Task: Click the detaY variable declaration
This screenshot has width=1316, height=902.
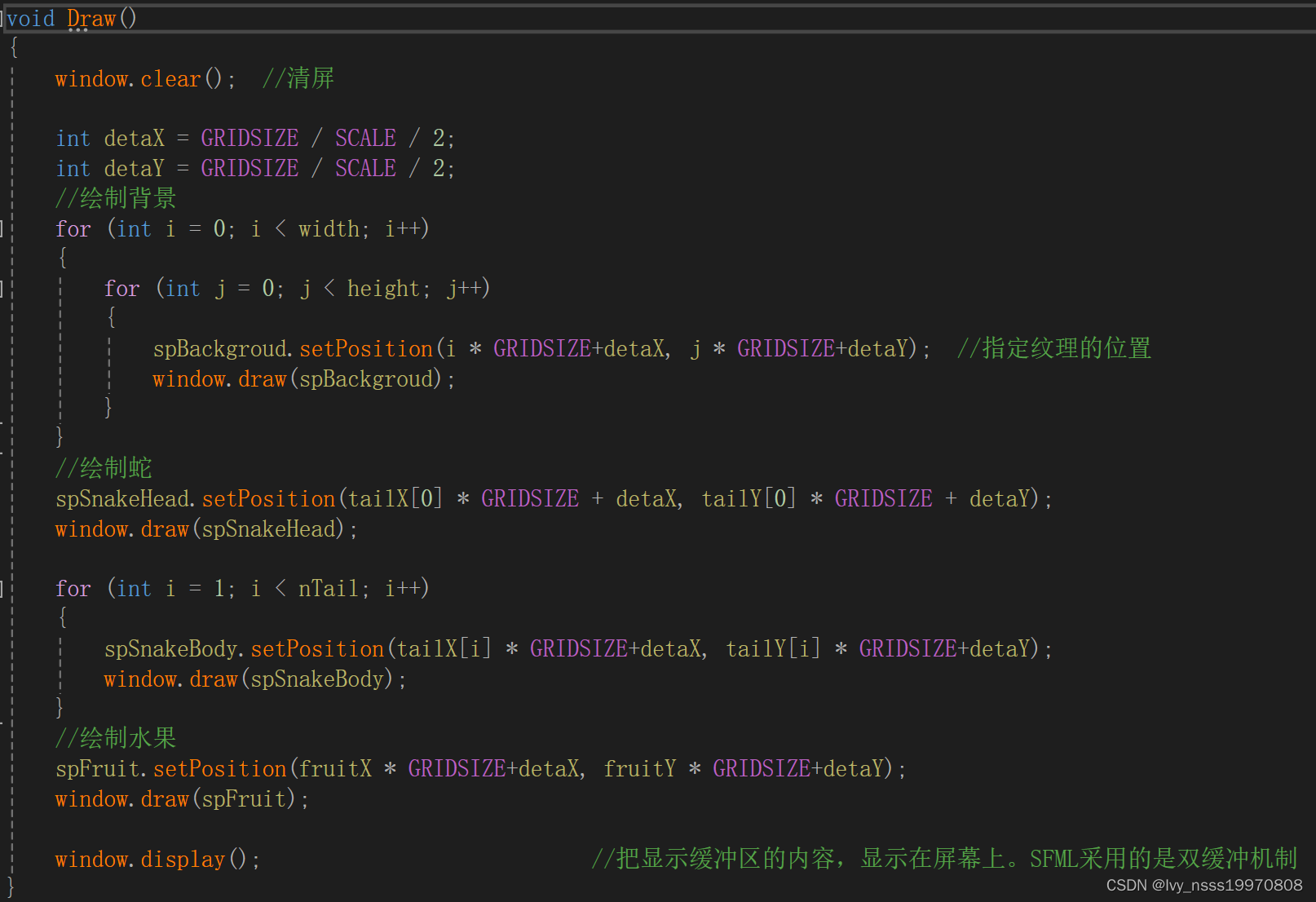Action: click(134, 168)
